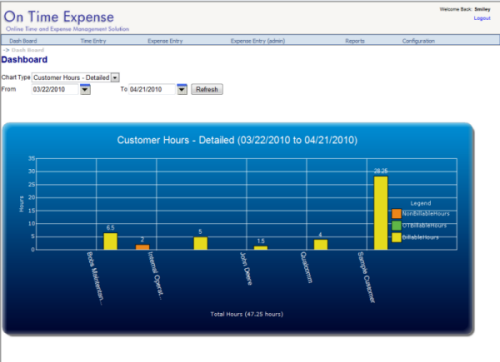Open the Expense Entry (admin) menu item
This screenshot has width=500, height=362.
[258, 41]
